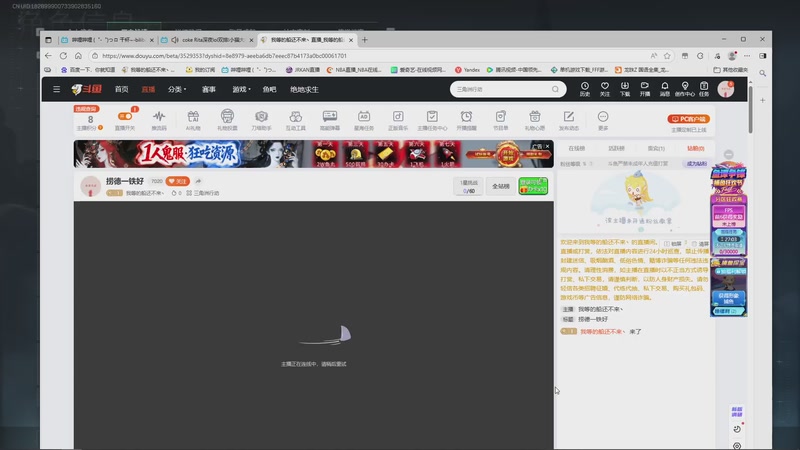Select the 直播 nav item
Screen dimensions: 800x450
(x=148, y=89)
